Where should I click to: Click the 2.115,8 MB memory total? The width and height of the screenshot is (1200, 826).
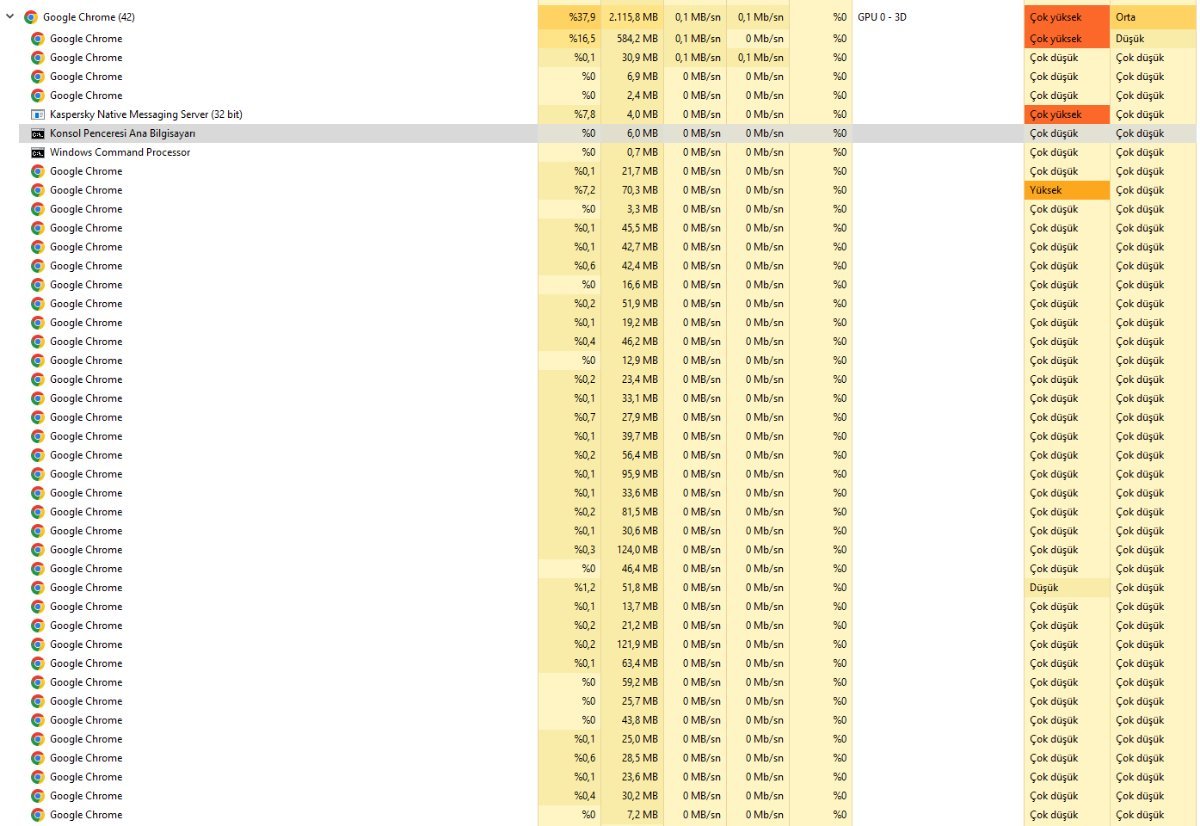[633, 17]
